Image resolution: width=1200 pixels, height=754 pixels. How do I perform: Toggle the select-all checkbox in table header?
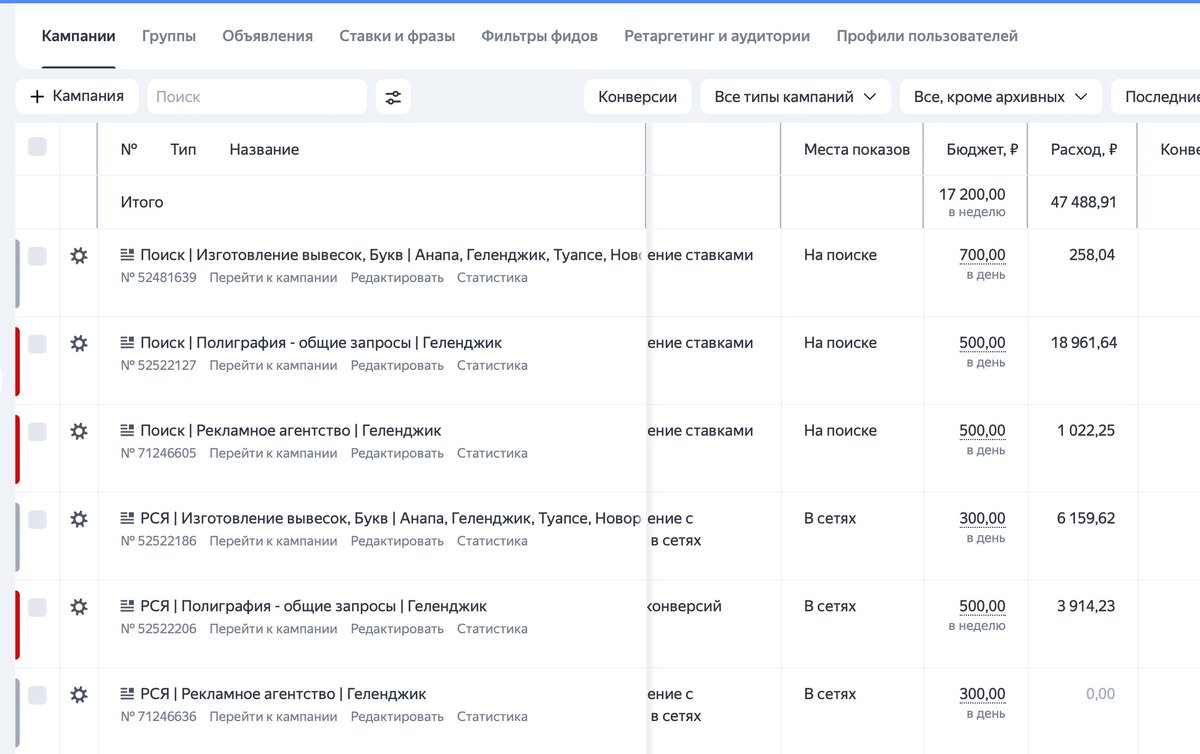(x=37, y=147)
